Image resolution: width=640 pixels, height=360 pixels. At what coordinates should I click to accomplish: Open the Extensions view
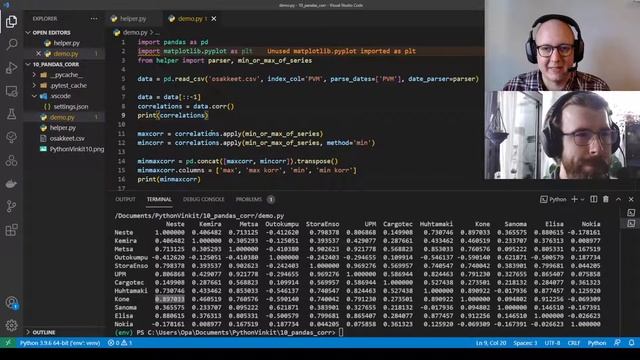[x=11, y=230]
